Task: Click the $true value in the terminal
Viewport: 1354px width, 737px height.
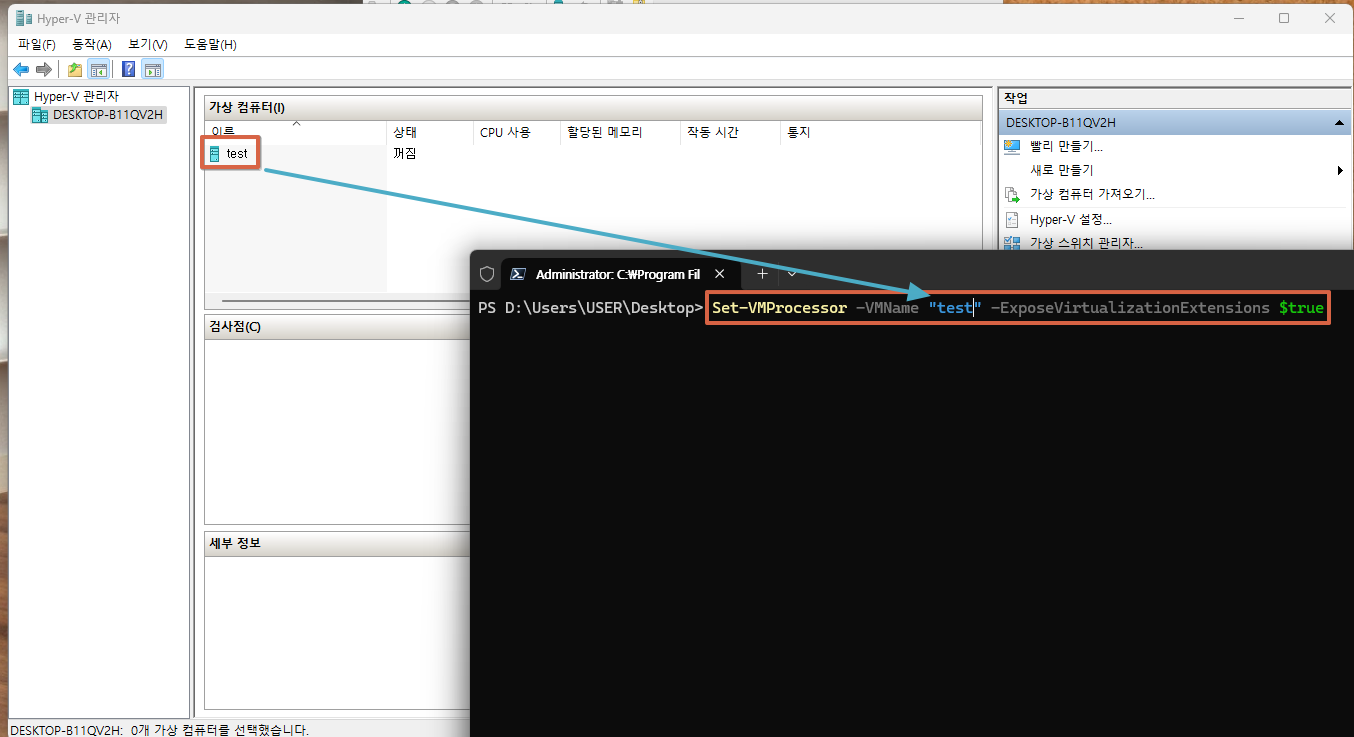Action: click(x=1301, y=308)
